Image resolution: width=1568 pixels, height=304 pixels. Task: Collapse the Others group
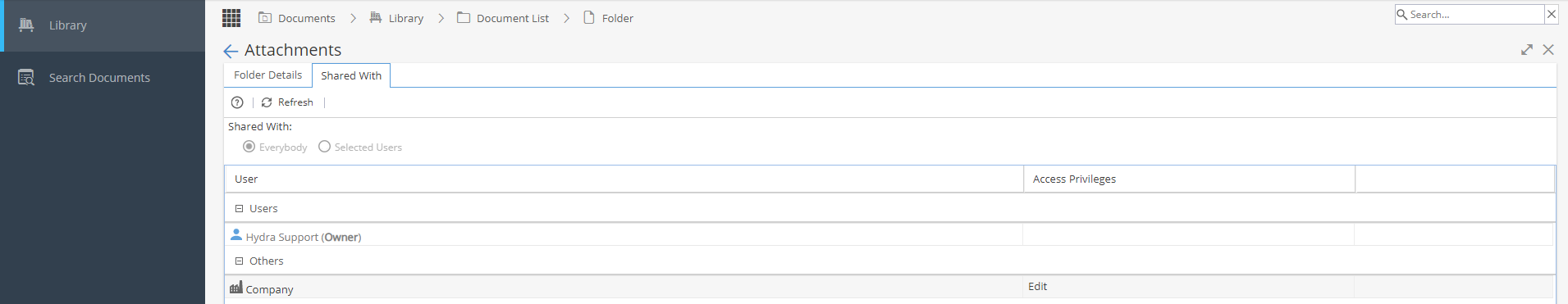[240, 261]
